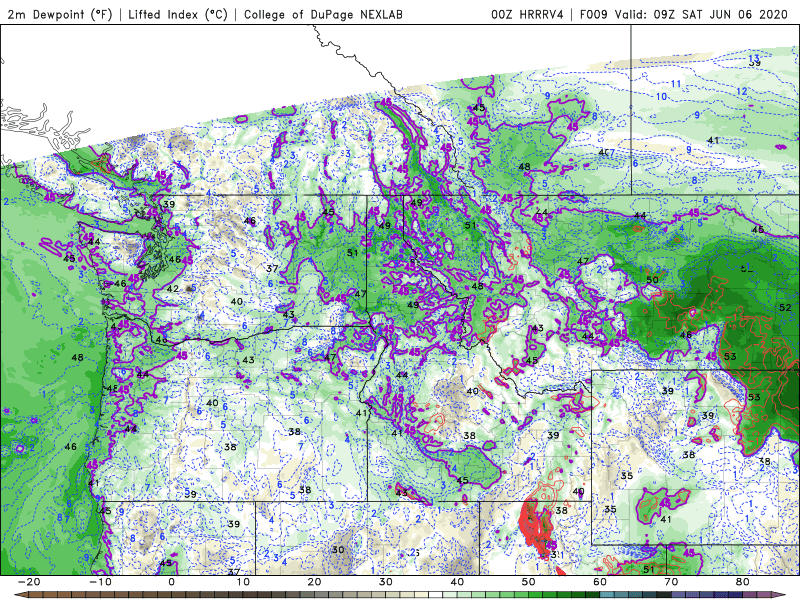Click the 'F009 Valid: 09Z SAT JUN 06 2020' text
The image size is (800, 600).
point(684,14)
